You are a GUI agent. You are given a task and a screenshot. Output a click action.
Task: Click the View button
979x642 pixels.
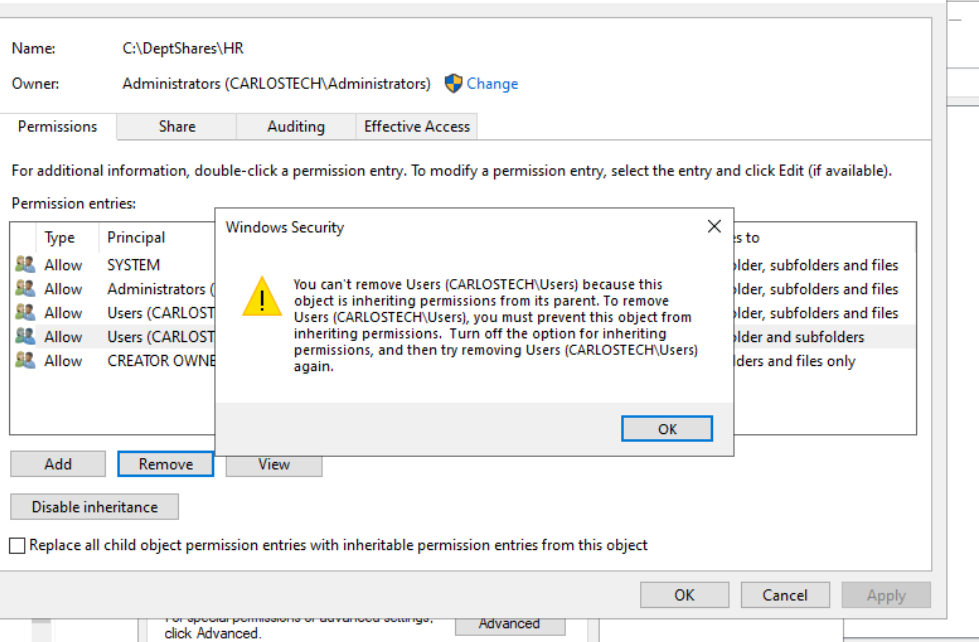tap(274, 464)
